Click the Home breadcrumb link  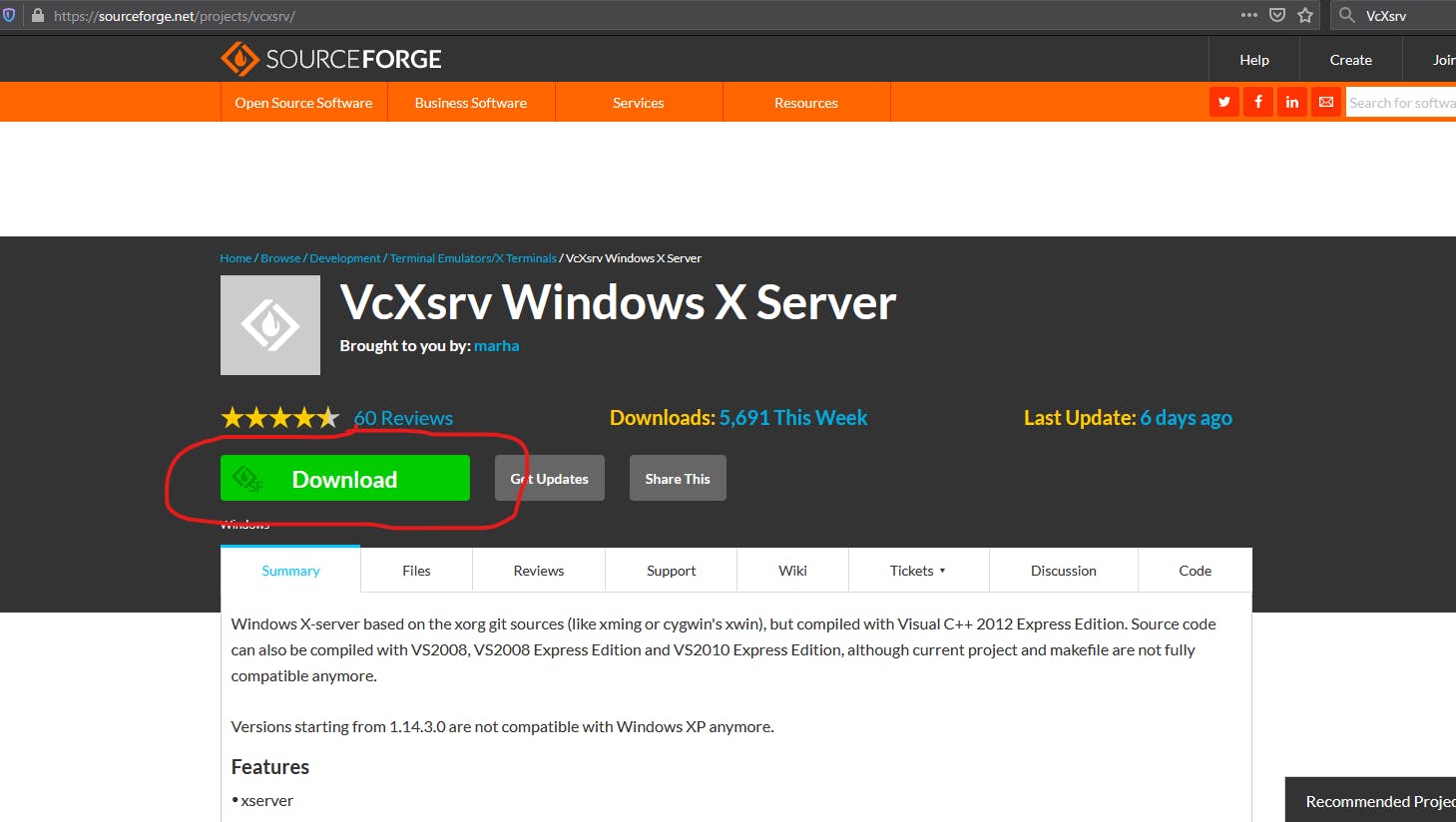tap(236, 258)
